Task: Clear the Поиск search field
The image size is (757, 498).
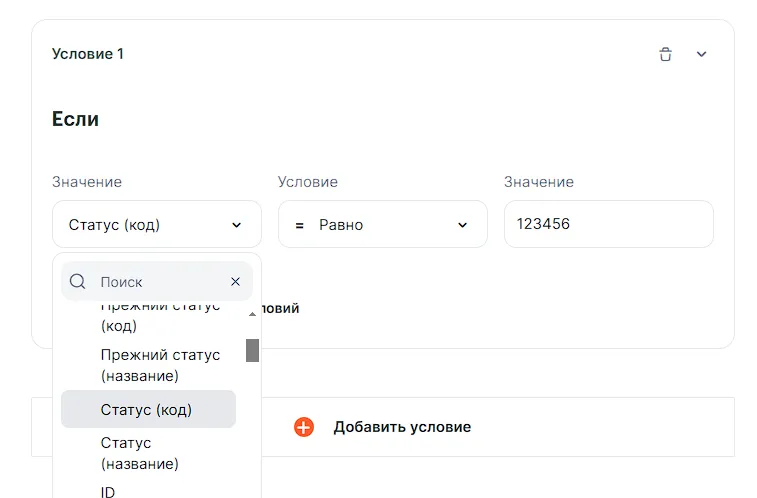Action: point(235,282)
